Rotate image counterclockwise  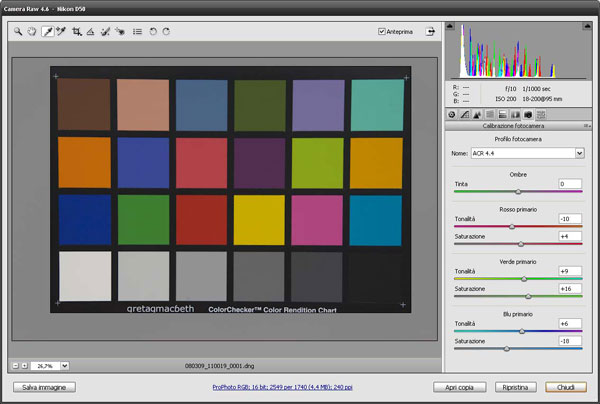click(152, 32)
